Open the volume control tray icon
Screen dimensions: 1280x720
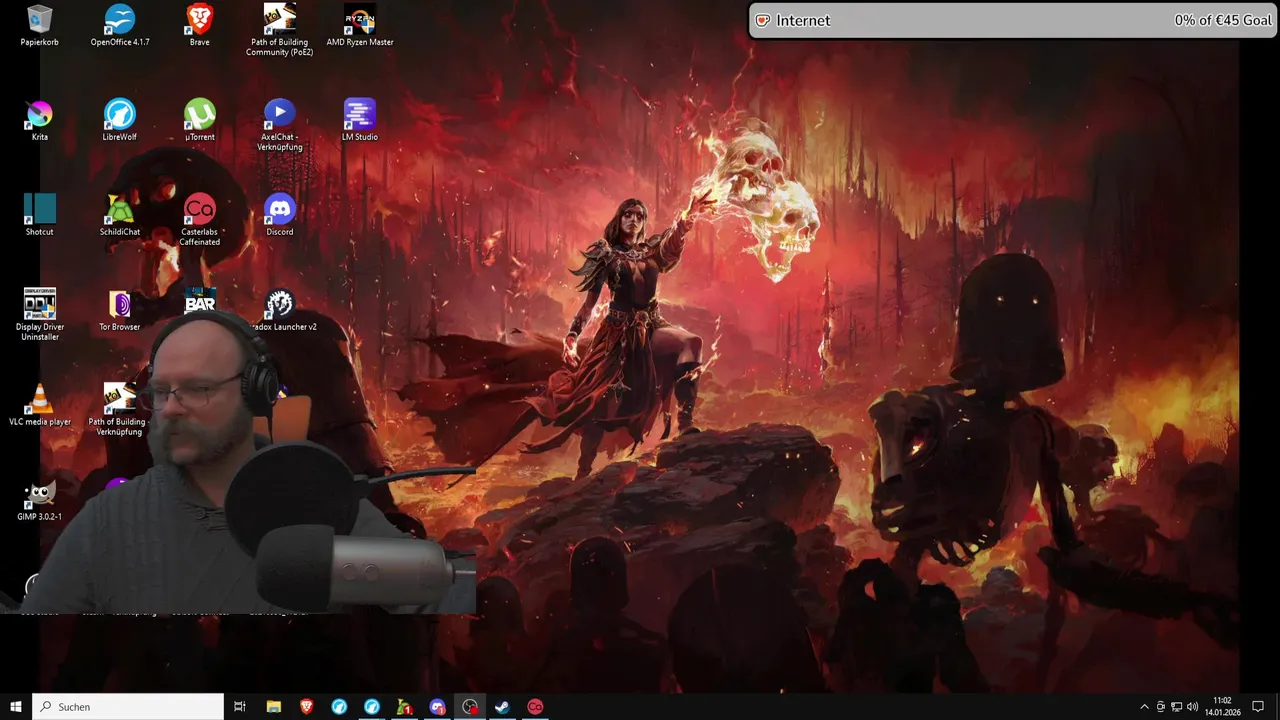point(1193,707)
